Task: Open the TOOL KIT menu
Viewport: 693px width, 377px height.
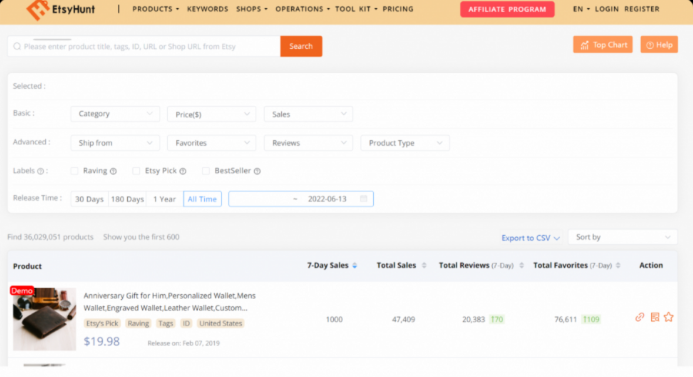Action: click(x=356, y=9)
